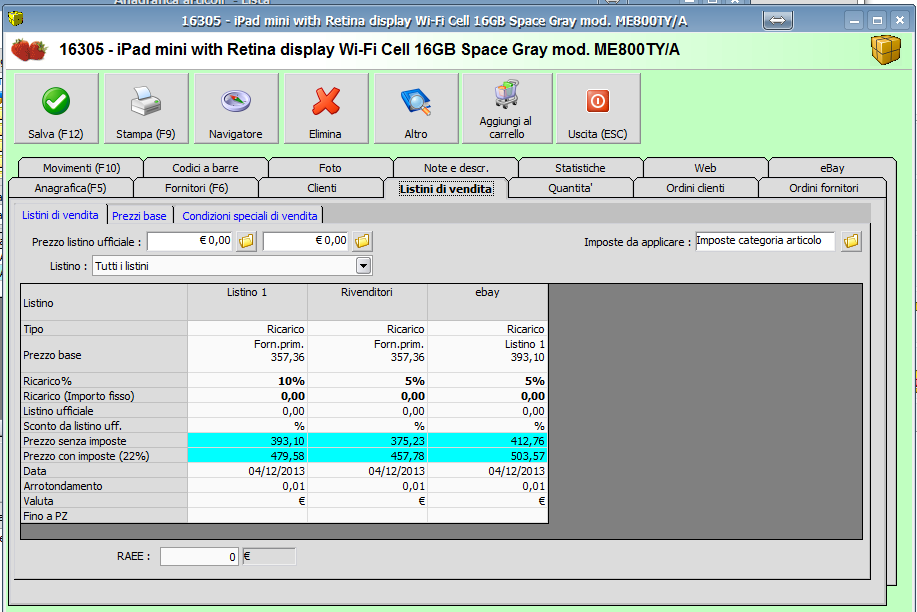Maximize the article window
Image resolution: width=917 pixels, height=612 pixels.
click(x=877, y=20)
